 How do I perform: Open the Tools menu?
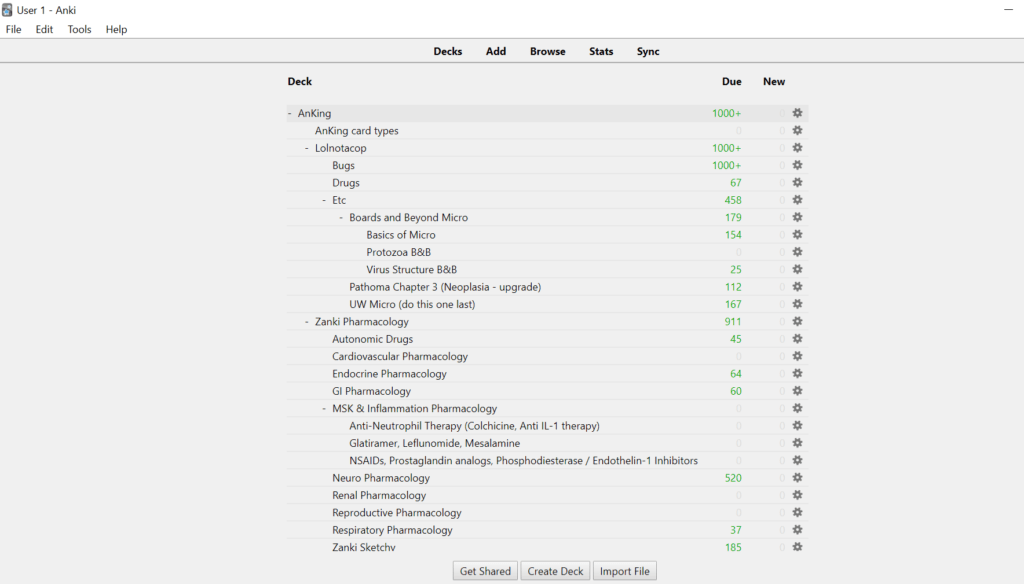coord(80,29)
